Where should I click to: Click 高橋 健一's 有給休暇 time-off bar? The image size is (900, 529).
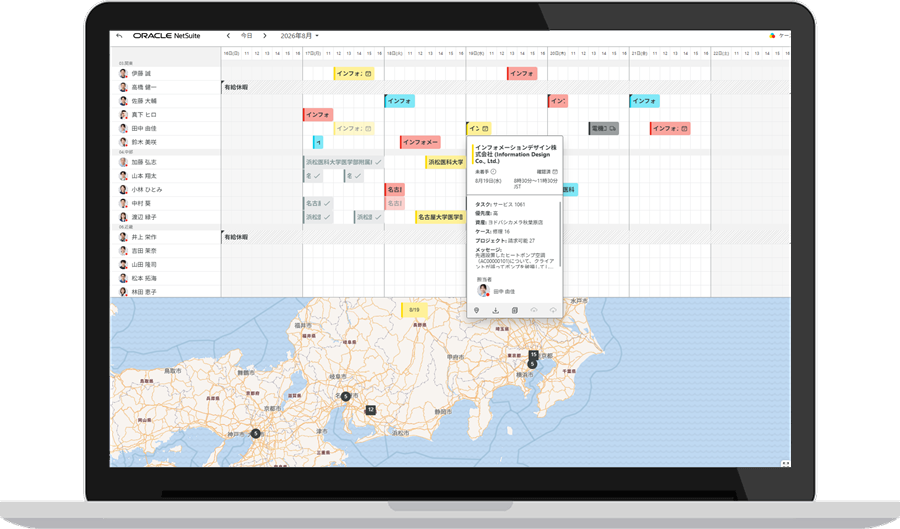pos(506,87)
